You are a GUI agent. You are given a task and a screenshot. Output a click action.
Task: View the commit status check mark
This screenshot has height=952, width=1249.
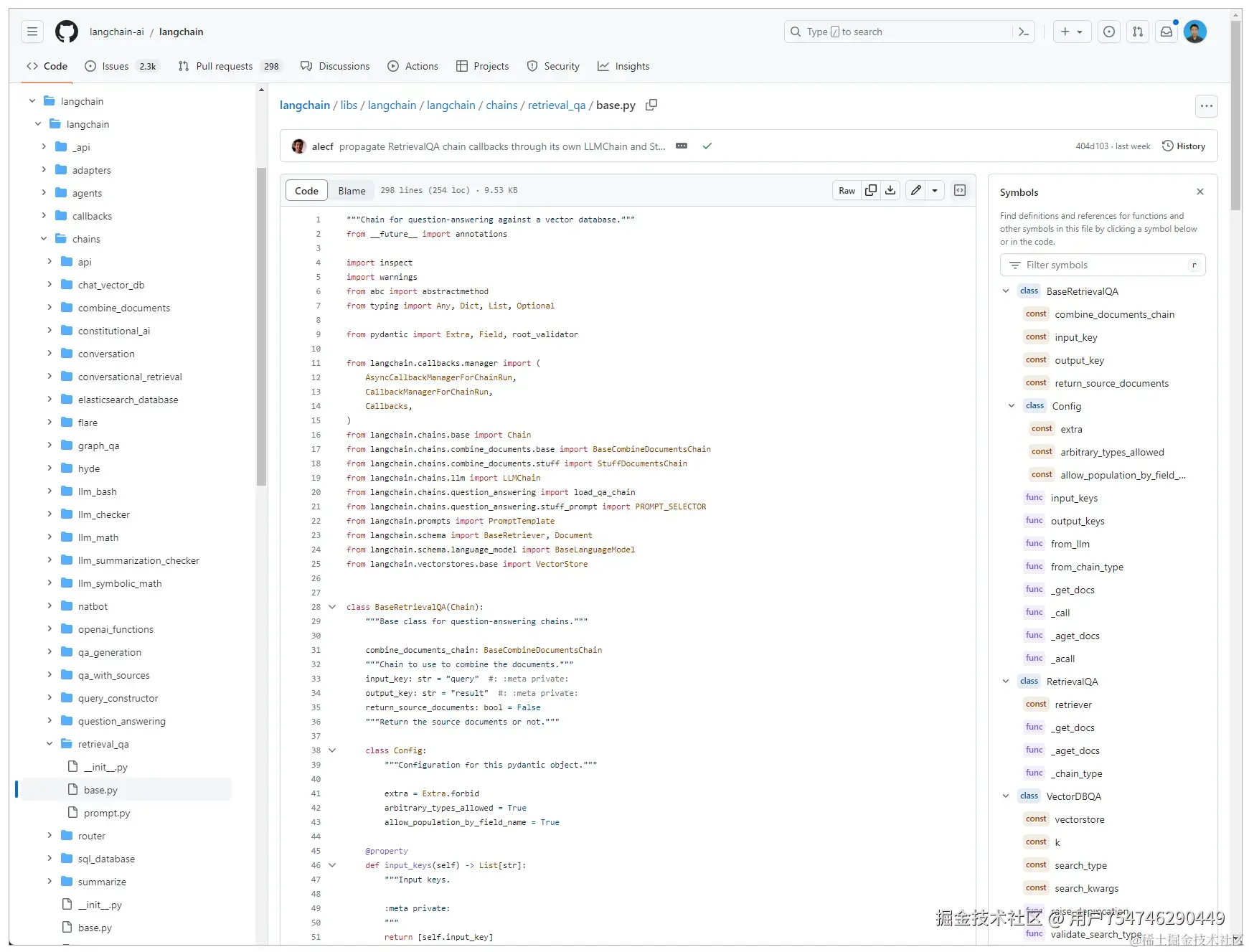707,146
